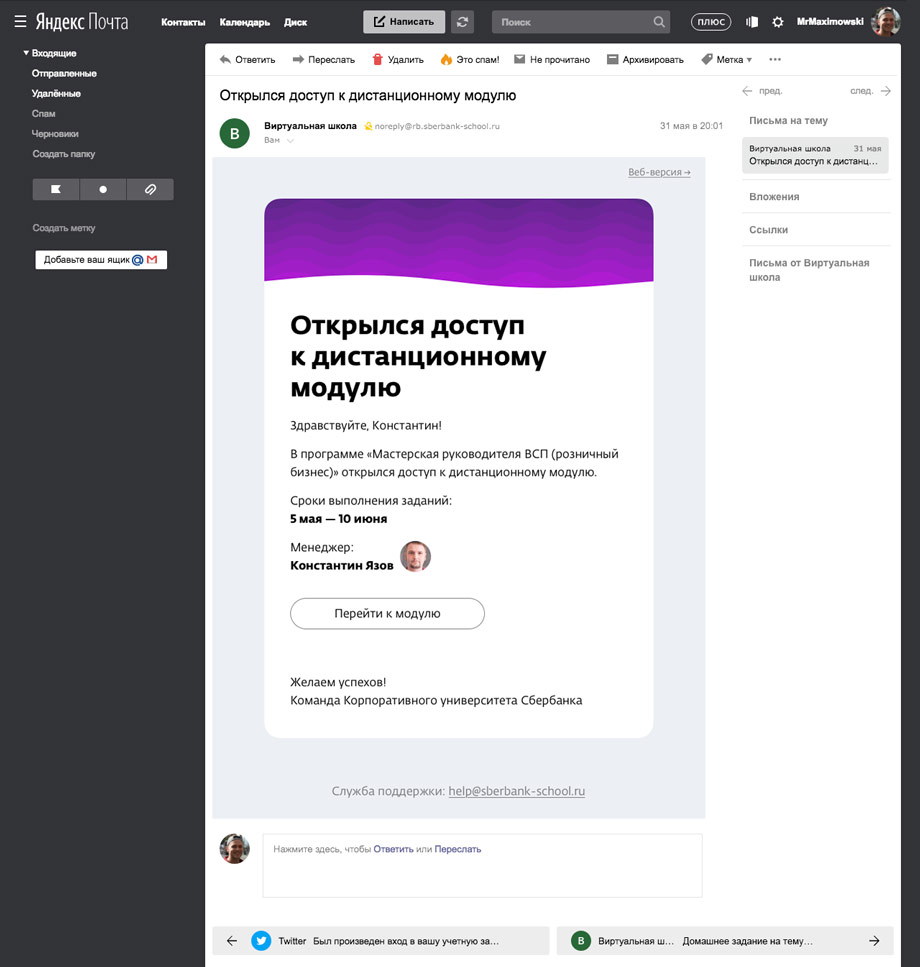Delete the email via Удалить
Viewport: 920px width, 967px height.
pyautogui.click(x=398, y=60)
